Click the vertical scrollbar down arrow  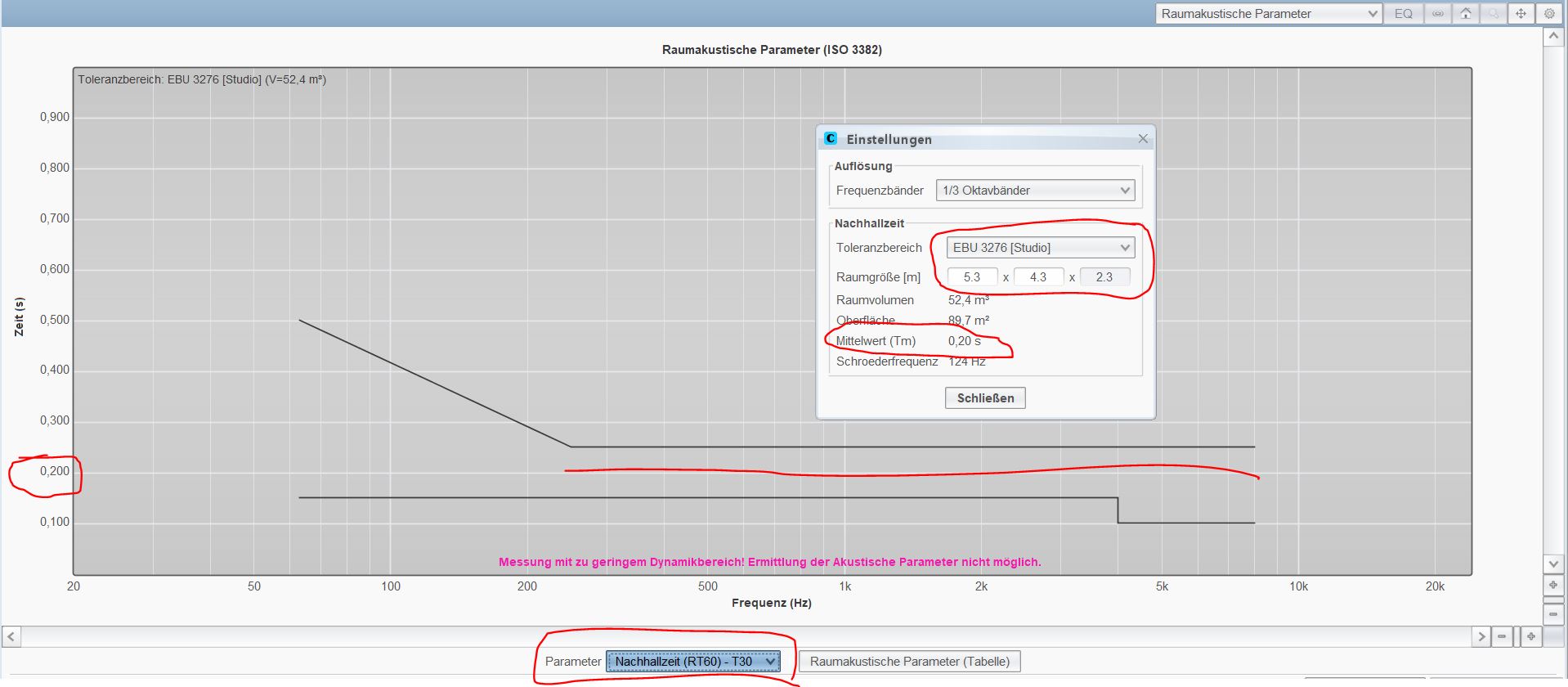(1553, 564)
